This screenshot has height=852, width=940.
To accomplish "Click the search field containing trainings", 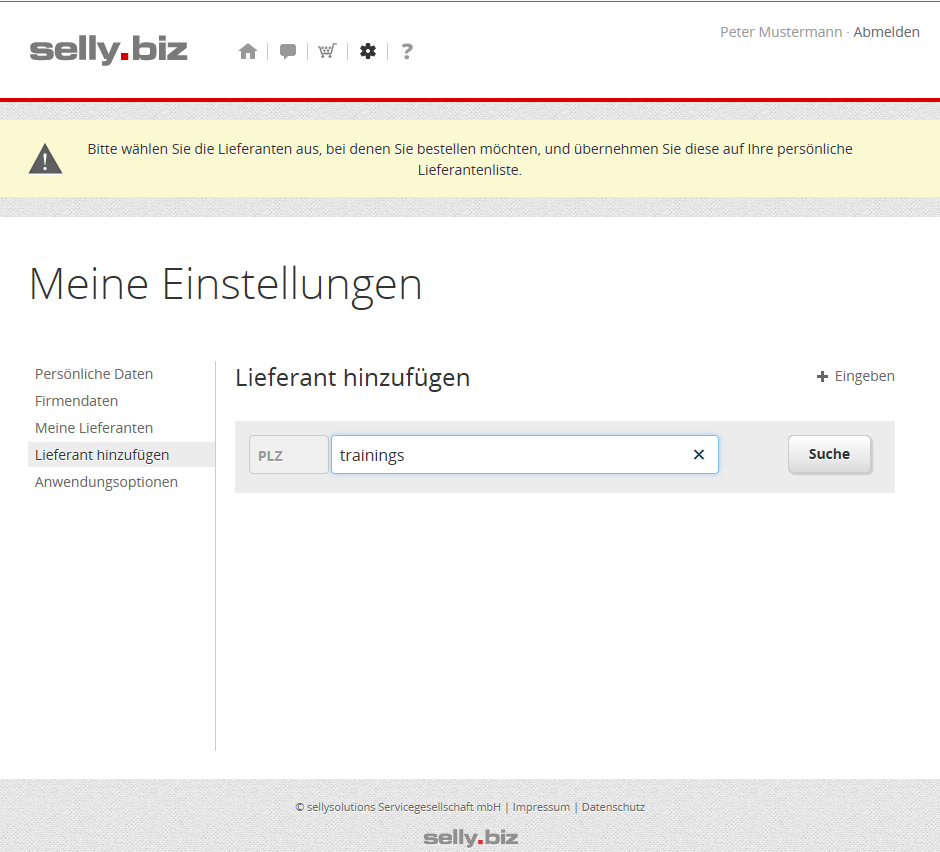I will 525,454.
